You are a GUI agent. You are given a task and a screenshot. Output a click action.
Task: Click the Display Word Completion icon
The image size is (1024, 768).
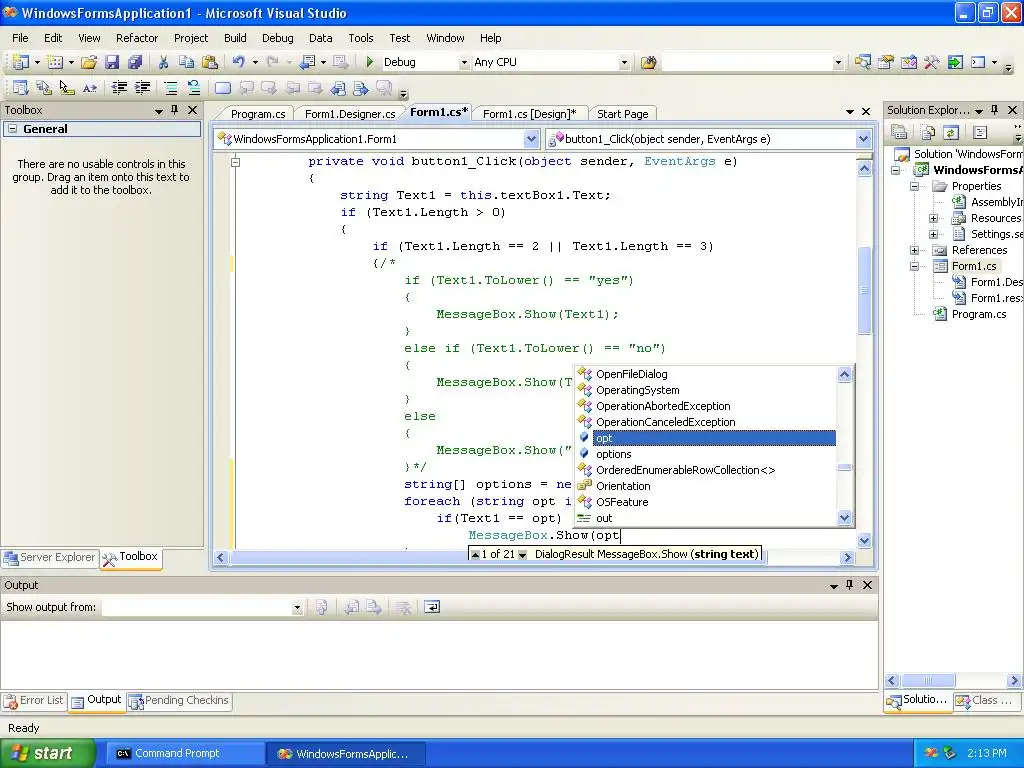click(89, 88)
